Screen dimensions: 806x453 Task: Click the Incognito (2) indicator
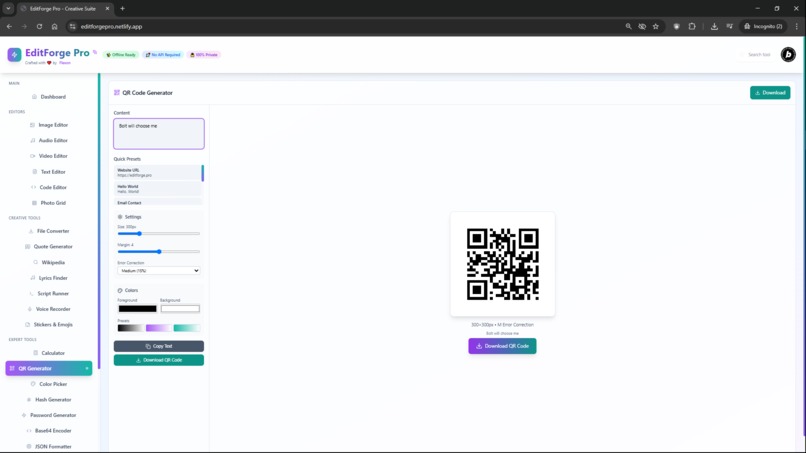pyautogui.click(x=763, y=26)
